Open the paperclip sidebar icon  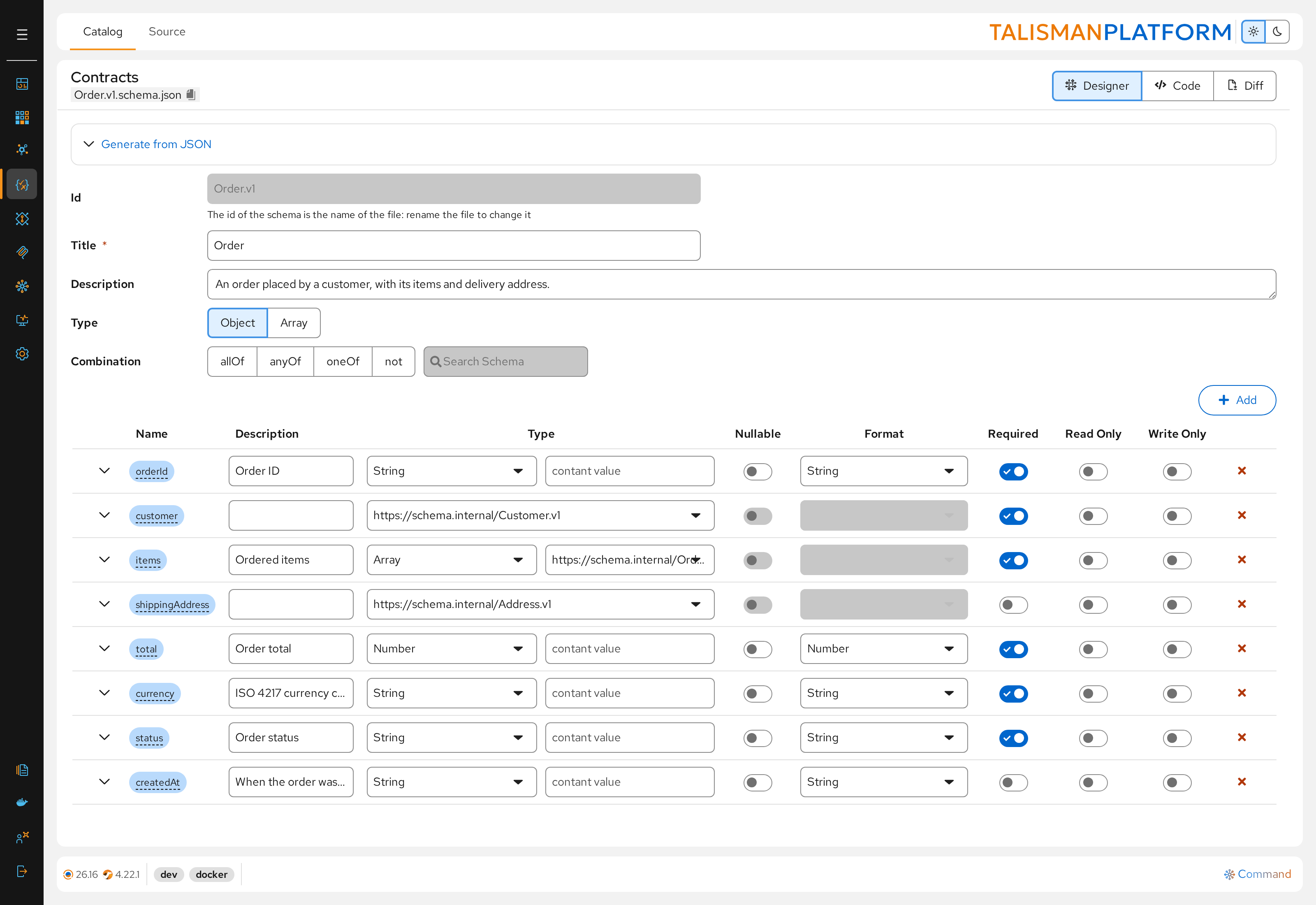[x=21, y=252]
